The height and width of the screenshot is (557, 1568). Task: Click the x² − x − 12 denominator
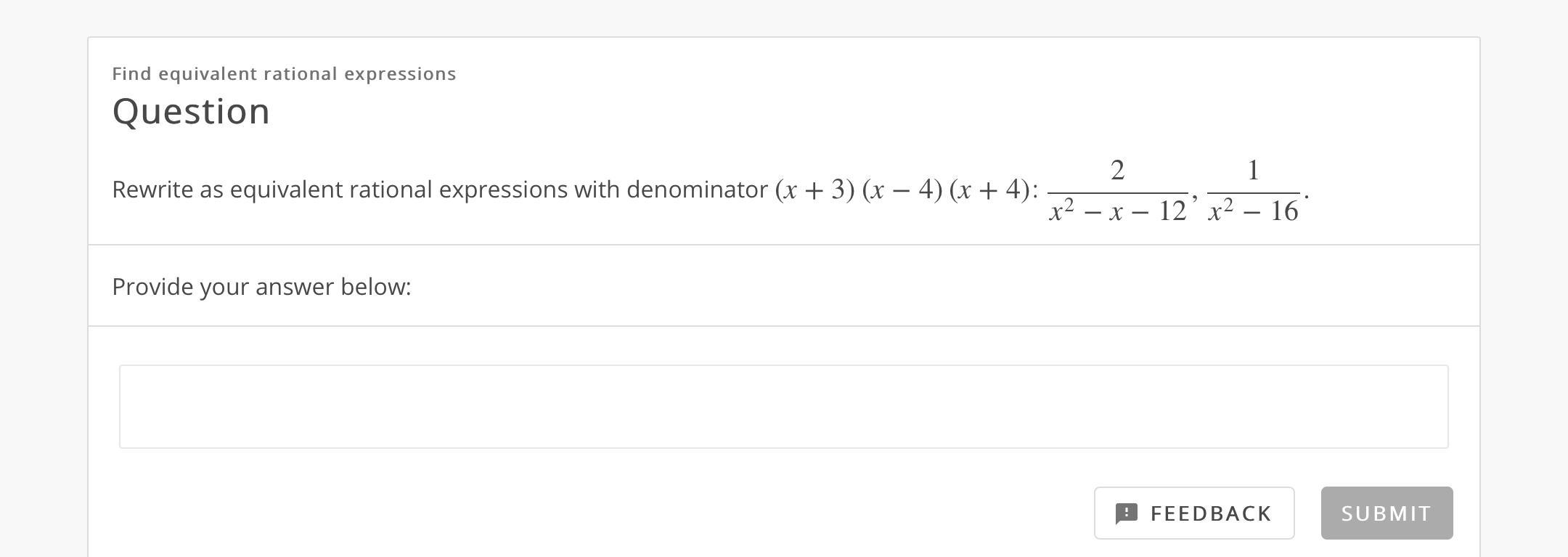[x=1117, y=211]
